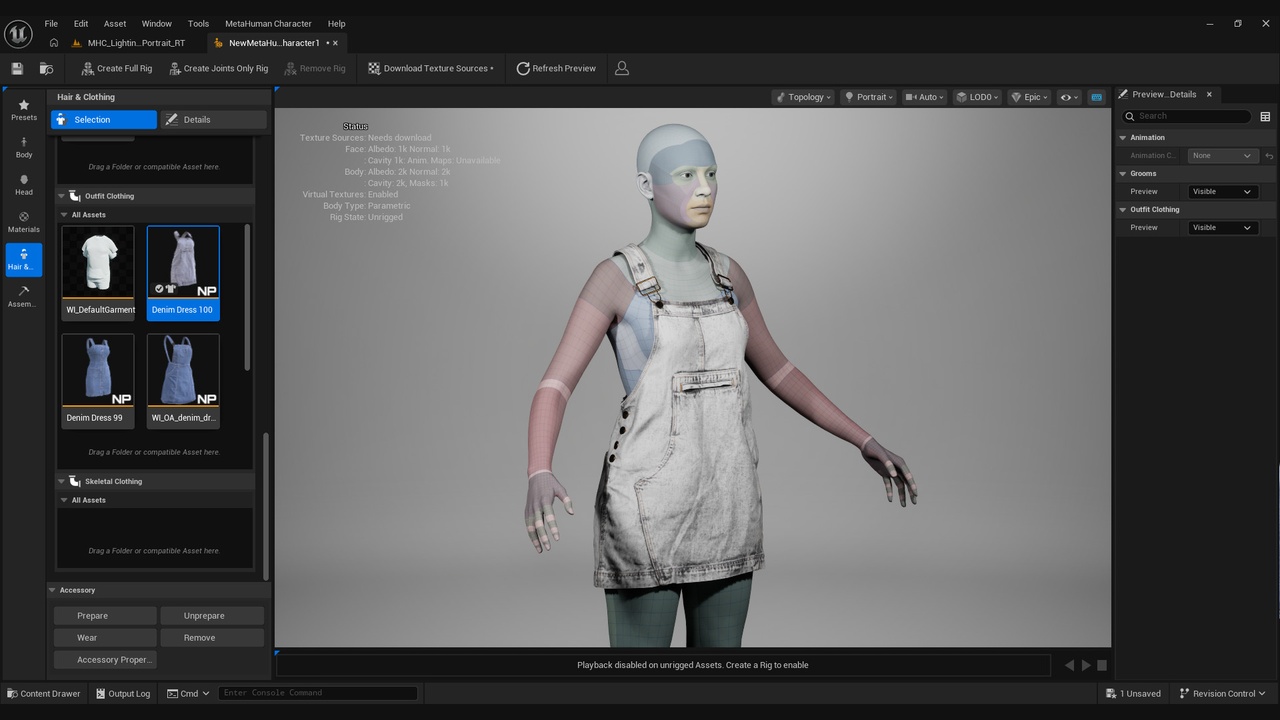Click the home icon beside asset tabs
Screen dimensions: 1280x720
tap(54, 43)
